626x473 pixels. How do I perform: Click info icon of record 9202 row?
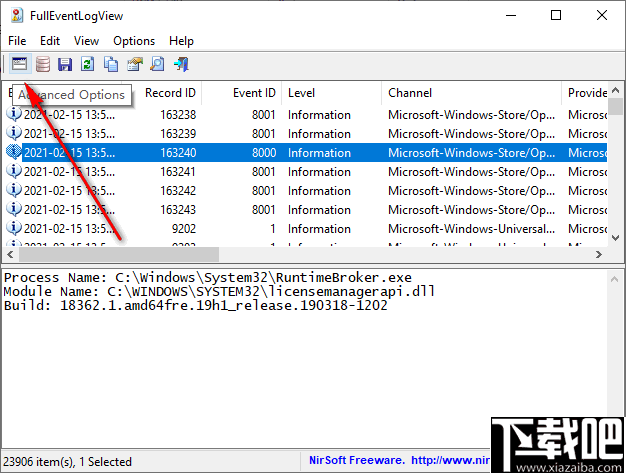(14, 228)
